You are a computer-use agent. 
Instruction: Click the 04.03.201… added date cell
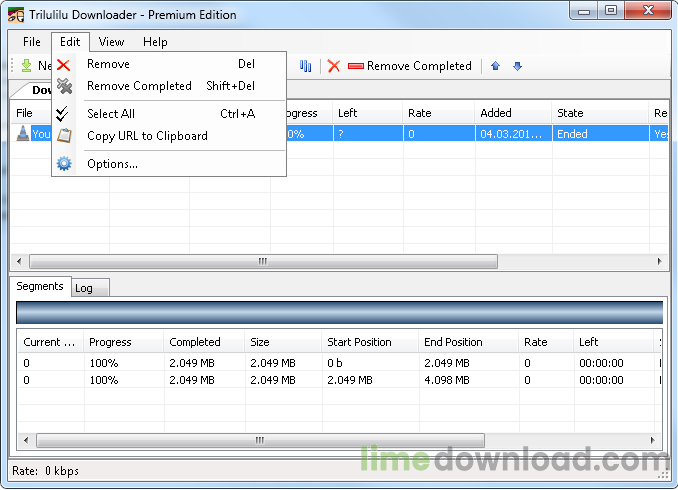513,134
